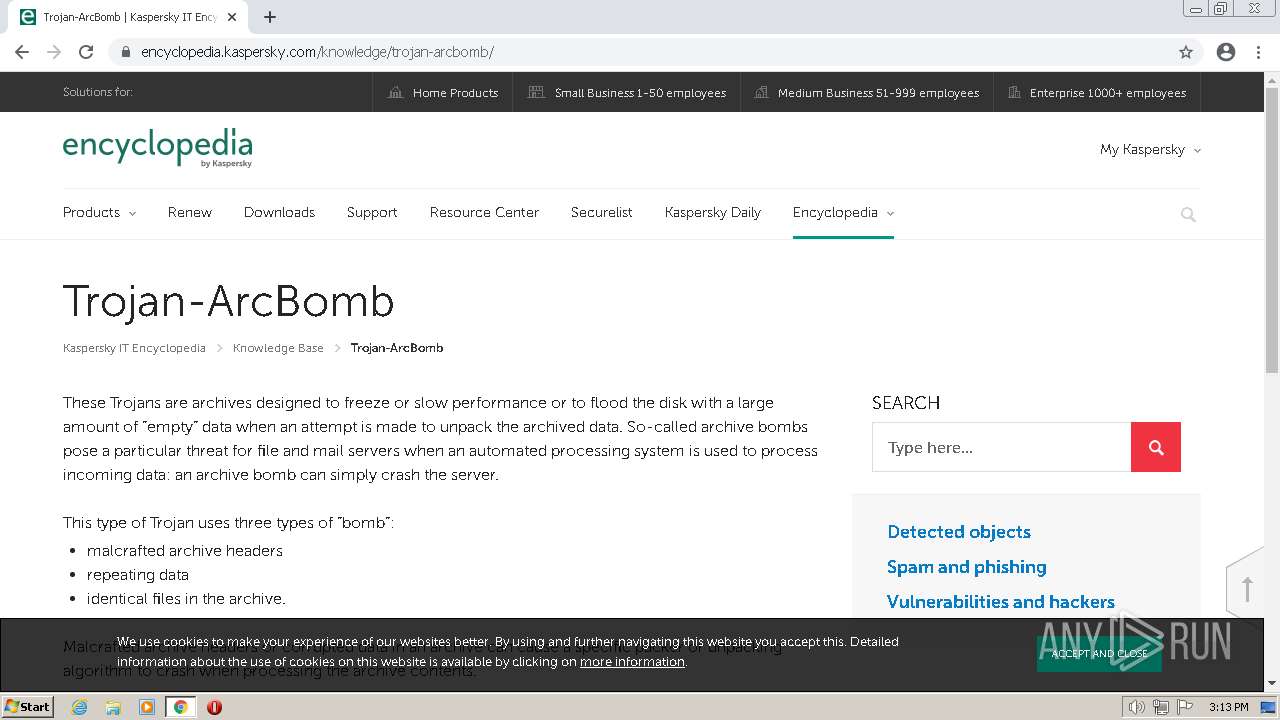Close the Trojan-ArcBomb browser tab

coord(232,17)
